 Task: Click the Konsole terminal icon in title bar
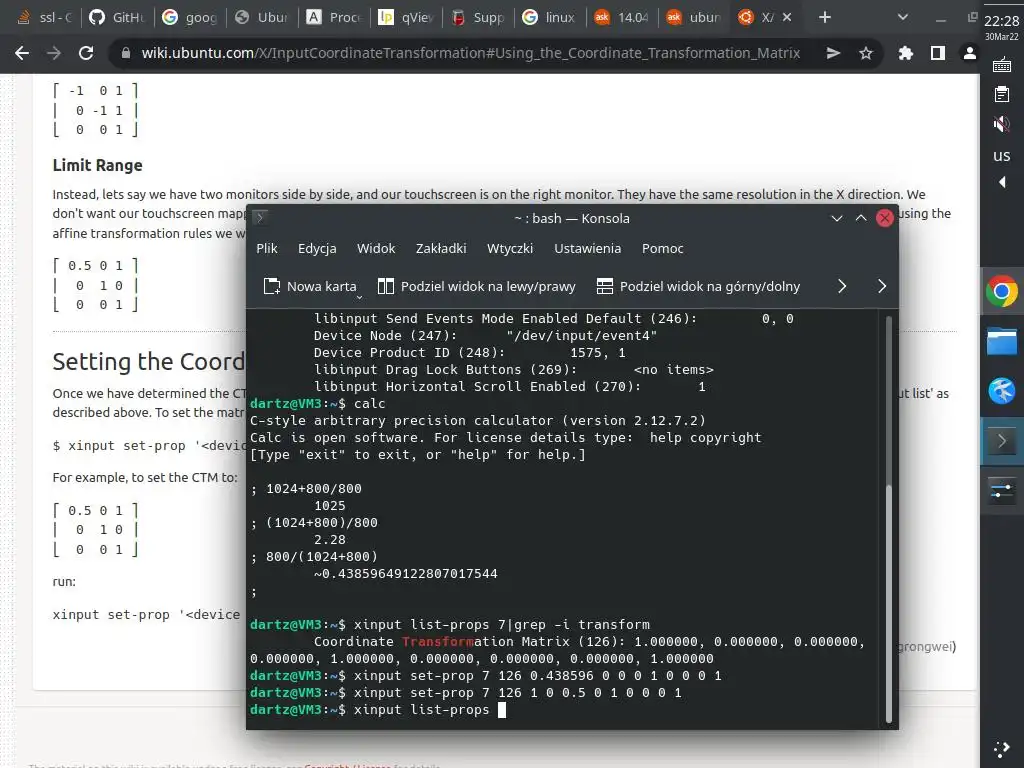click(260, 217)
